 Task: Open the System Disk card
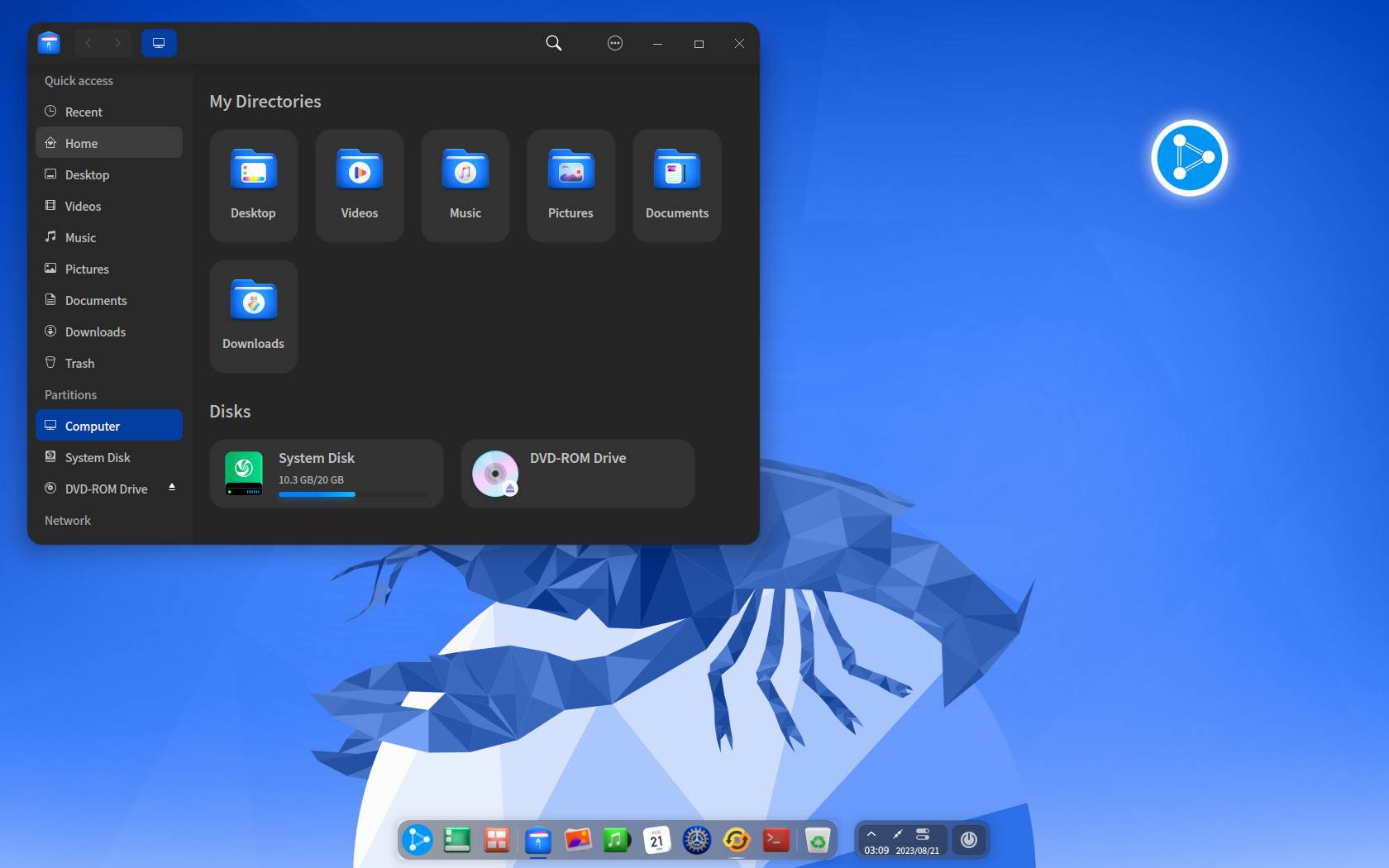[326, 474]
